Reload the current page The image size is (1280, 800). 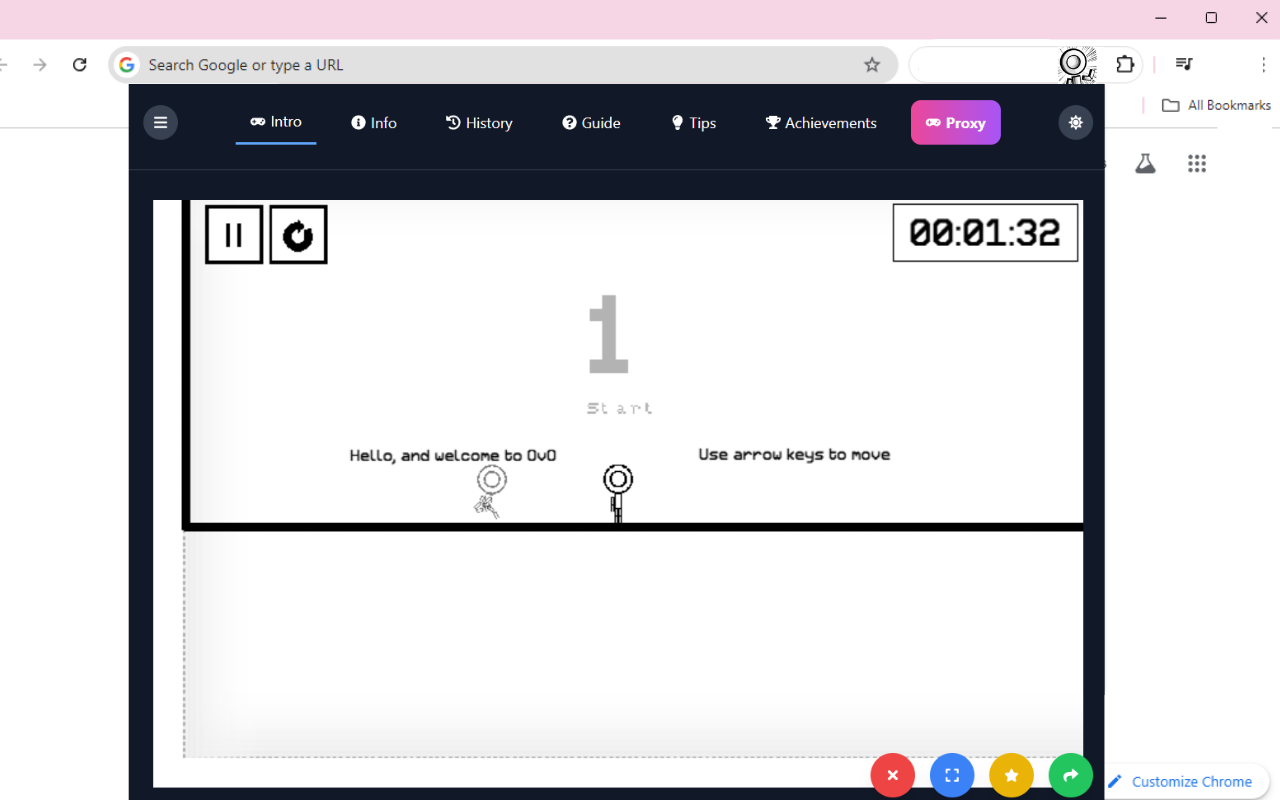[x=79, y=63]
